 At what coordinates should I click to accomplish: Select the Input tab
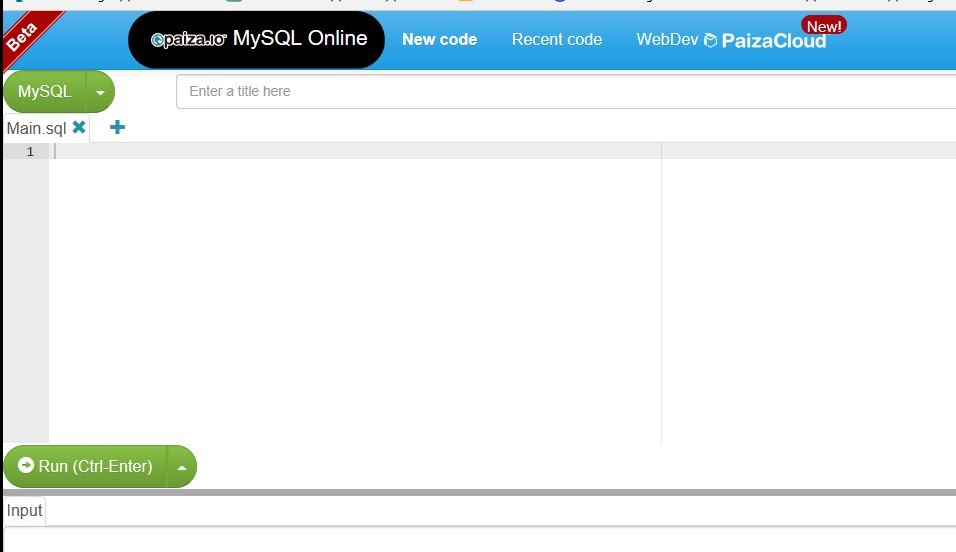[x=24, y=511]
